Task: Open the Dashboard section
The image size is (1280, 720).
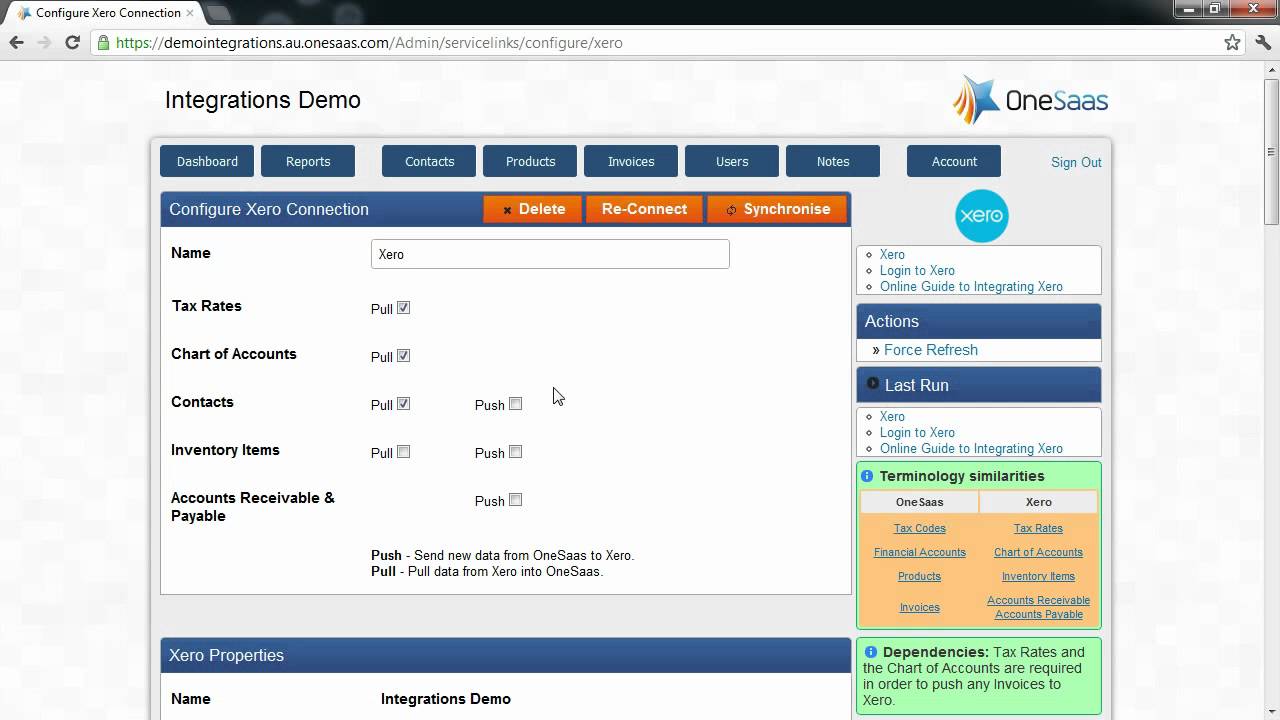Action: pos(207,161)
